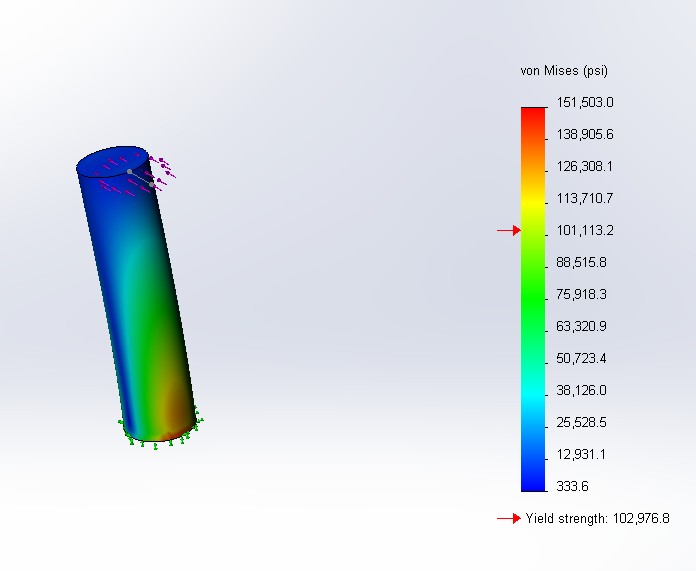Click the red yield marker arrow on color bar
Image resolution: width=696 pixels, height=571 pixels.
[x=509, y=230]
